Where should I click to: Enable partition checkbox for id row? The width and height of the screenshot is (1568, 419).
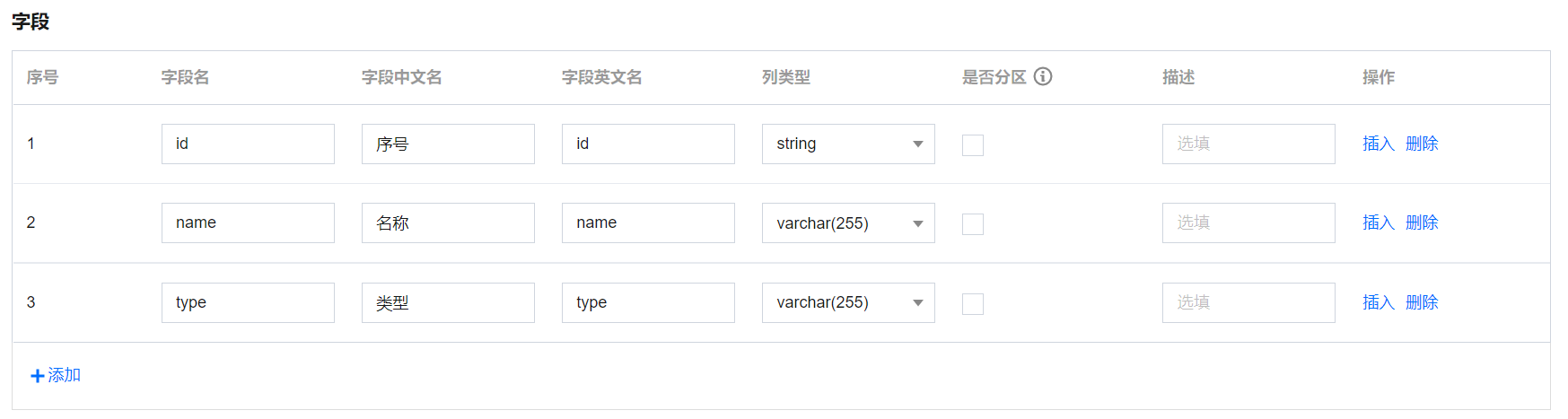tap(972, 144)
